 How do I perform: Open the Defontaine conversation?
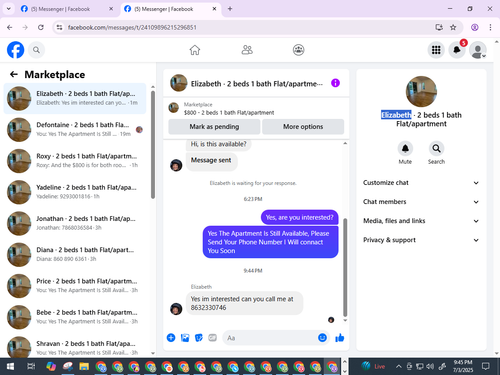(x=75, y=130)
